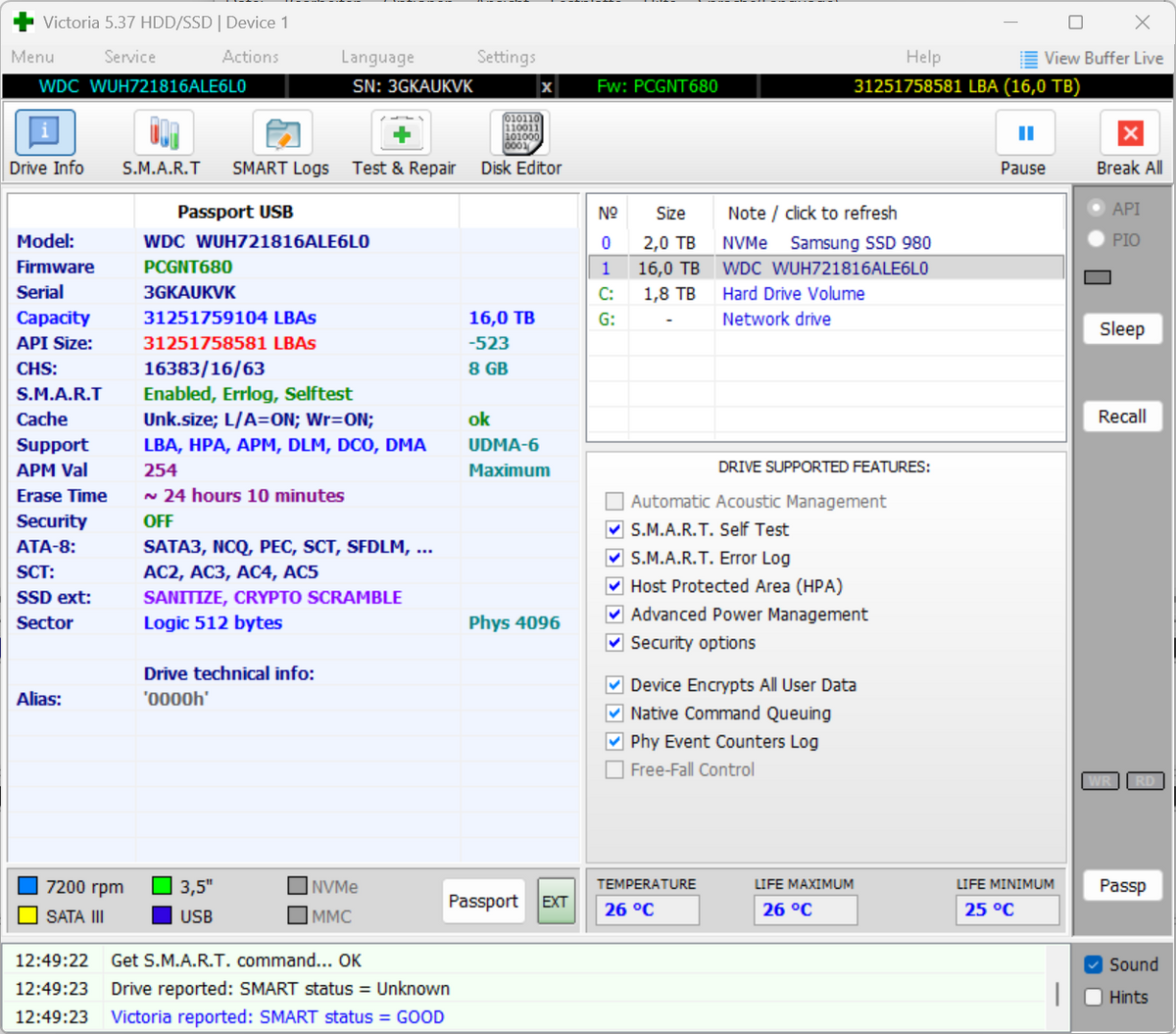Image resolution: width=1176 pixels, height=1034 pixels.
Task: Select the C: Hard Drive Volume row
Action: coord(825,294)
